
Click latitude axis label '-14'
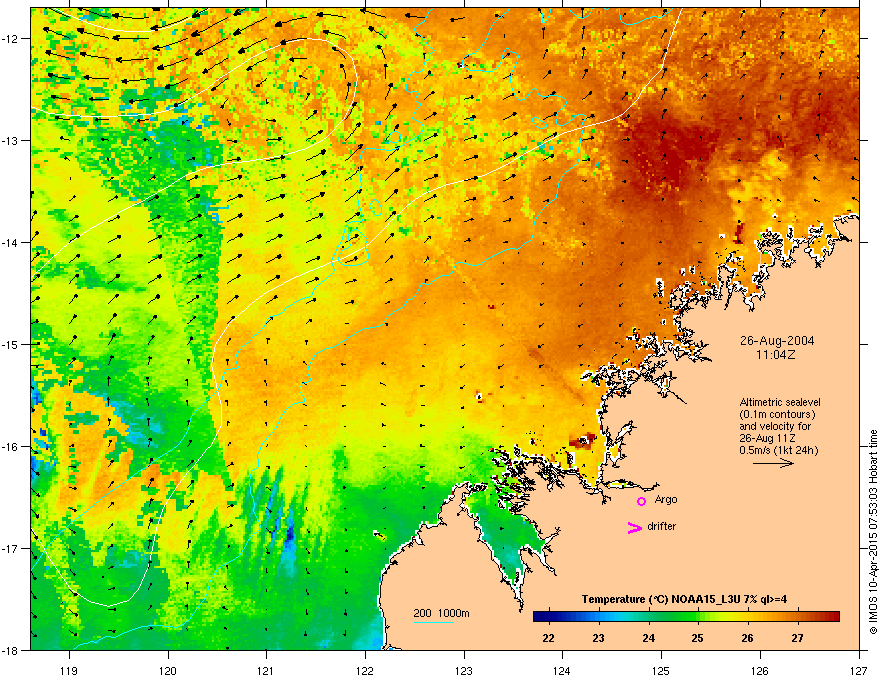coord(11,242)
